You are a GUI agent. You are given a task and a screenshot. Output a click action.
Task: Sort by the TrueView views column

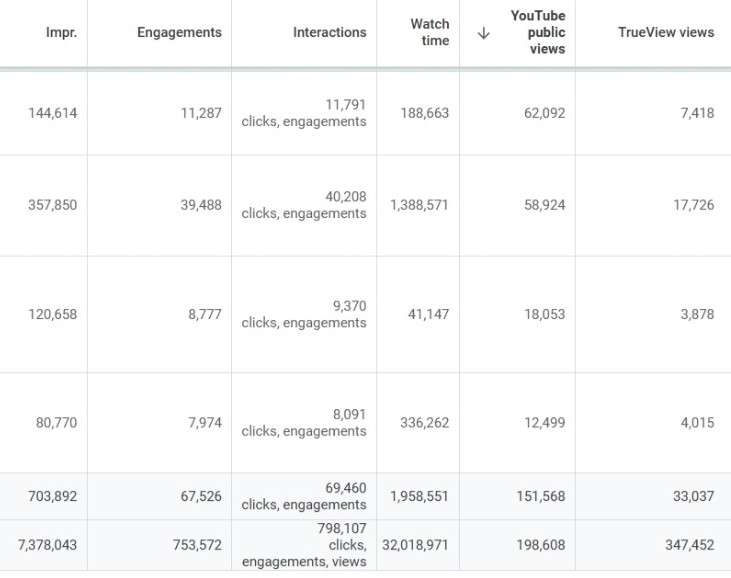[666, 33]
